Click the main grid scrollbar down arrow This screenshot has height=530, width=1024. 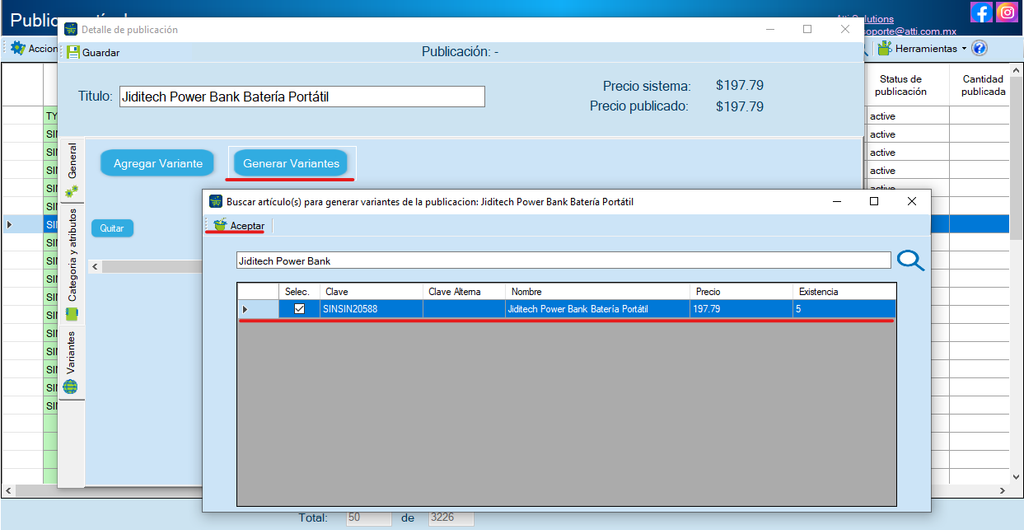coord(1017,477)
